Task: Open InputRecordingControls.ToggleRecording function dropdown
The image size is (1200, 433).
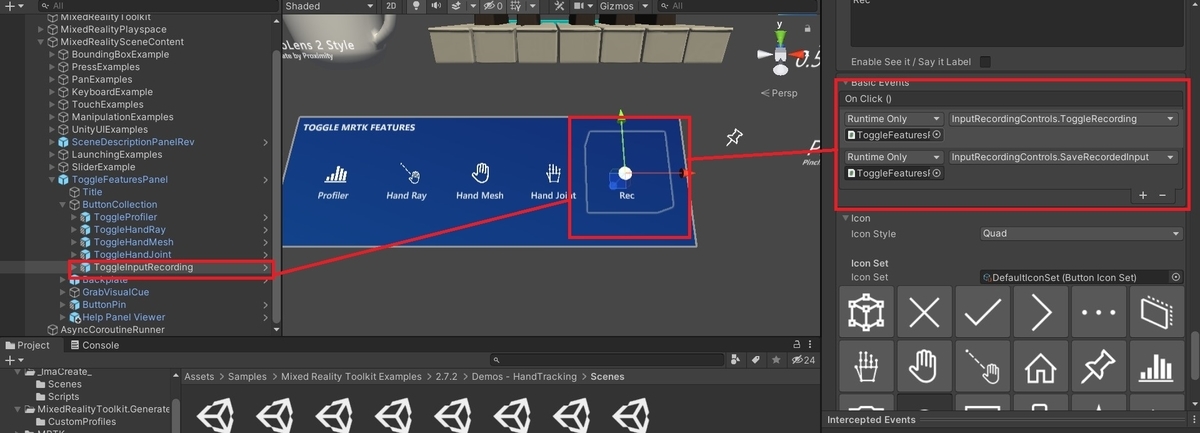Action: 1065,119
